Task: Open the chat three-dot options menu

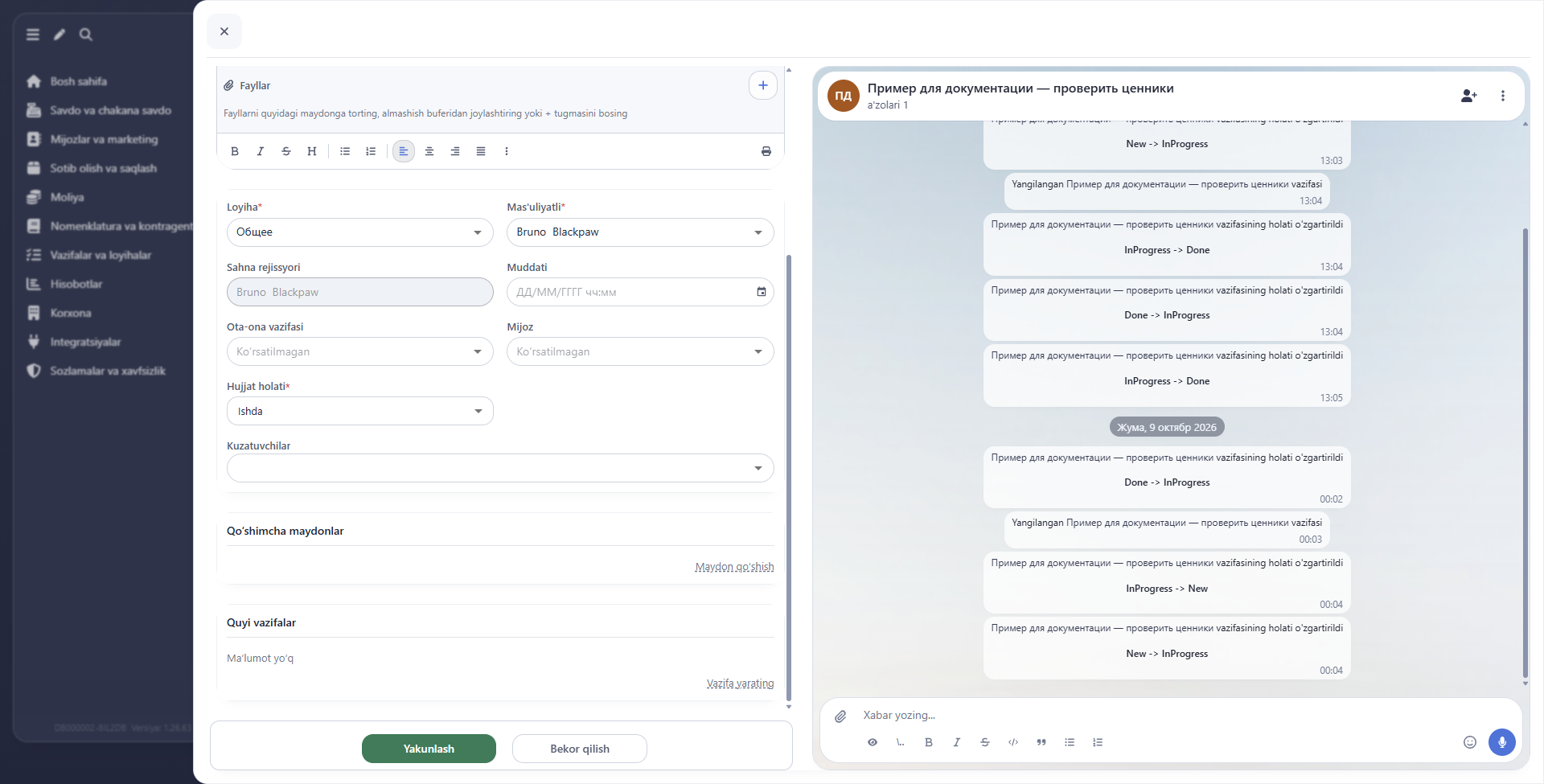Action: pyautogui.click(x=1502, y=96)
